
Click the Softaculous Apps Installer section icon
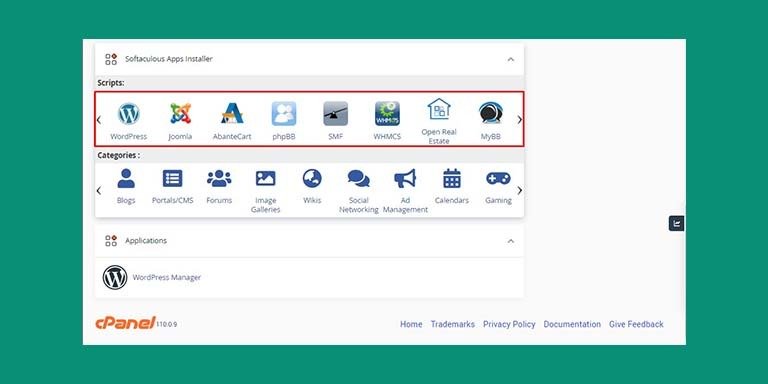(x=111, y=59)
